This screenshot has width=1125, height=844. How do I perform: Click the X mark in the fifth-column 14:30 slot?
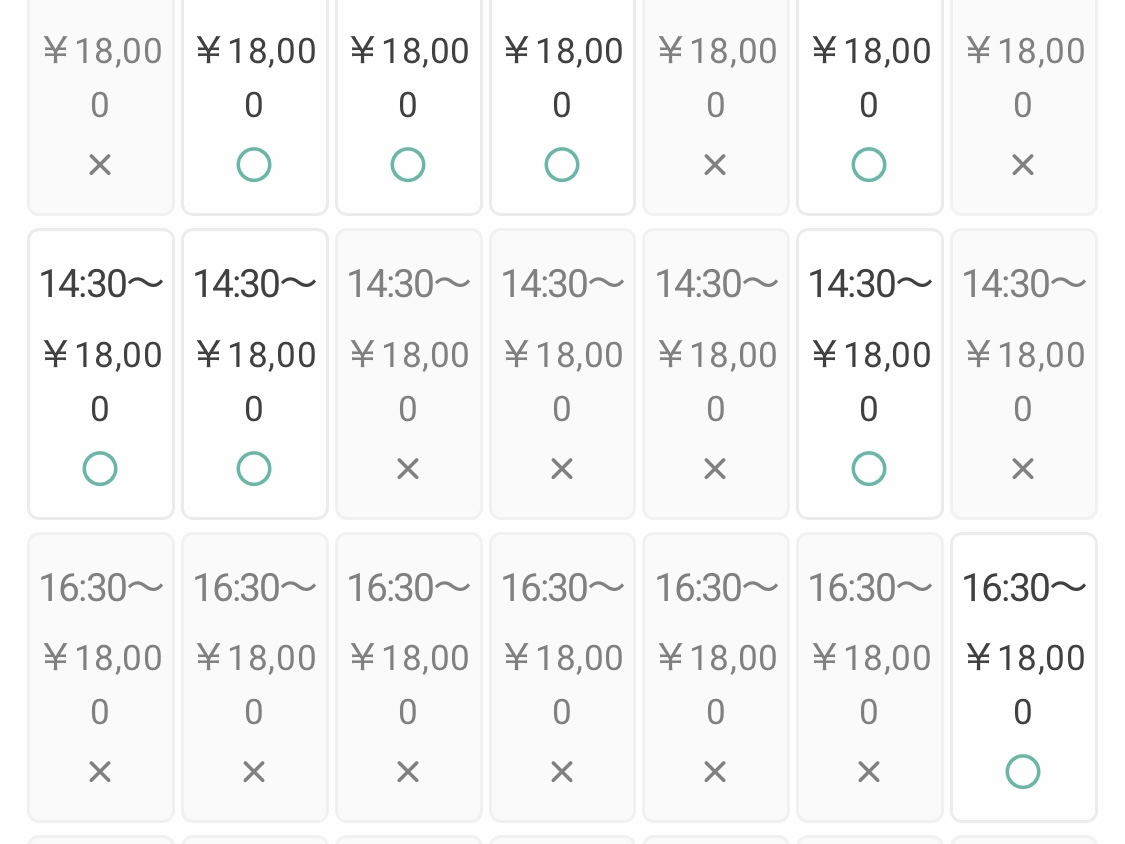tap(715, 468)
